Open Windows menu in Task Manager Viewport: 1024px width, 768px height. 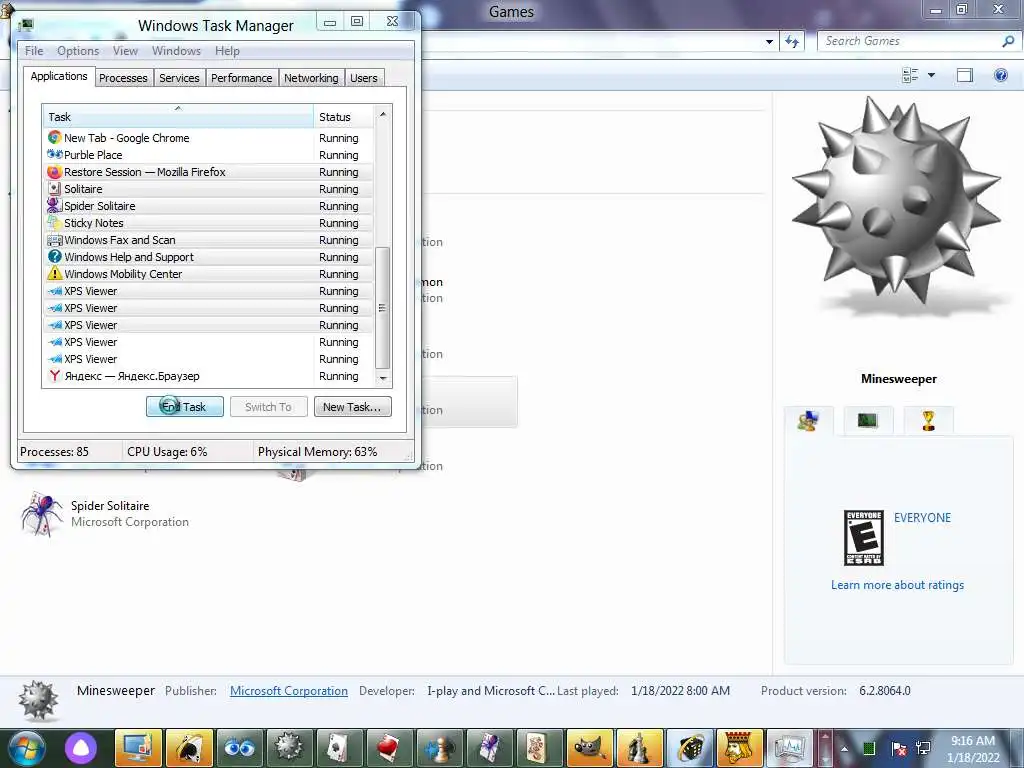coord(176,51)
